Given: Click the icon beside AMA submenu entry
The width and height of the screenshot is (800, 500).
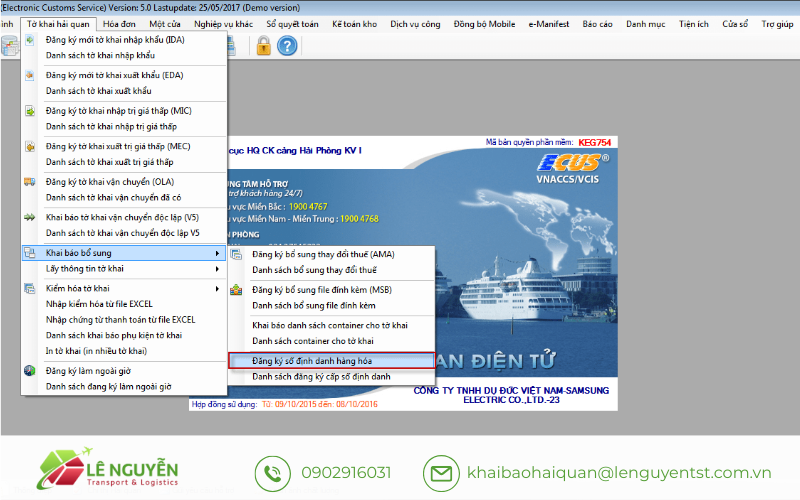Looking at the screenshot, I should 236,254.
